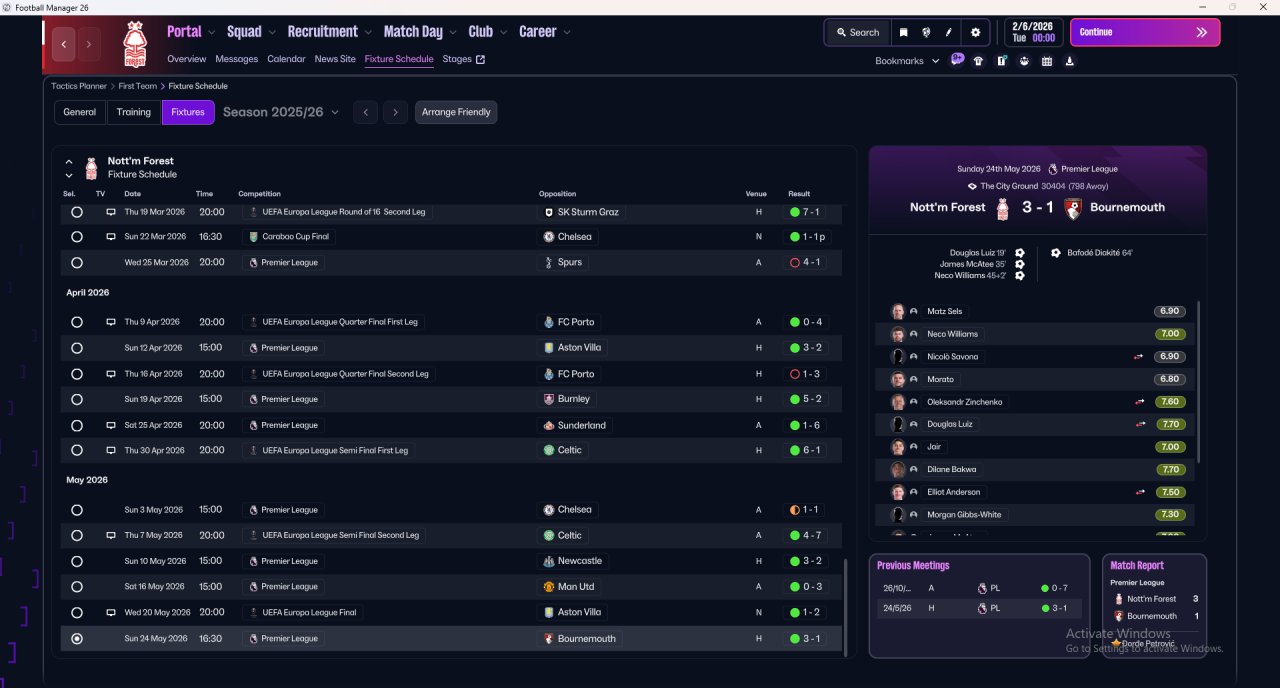This screenshot has width=1280, height=688.
Task: Click the Sunderland club badge
Action: click(549, 425)
